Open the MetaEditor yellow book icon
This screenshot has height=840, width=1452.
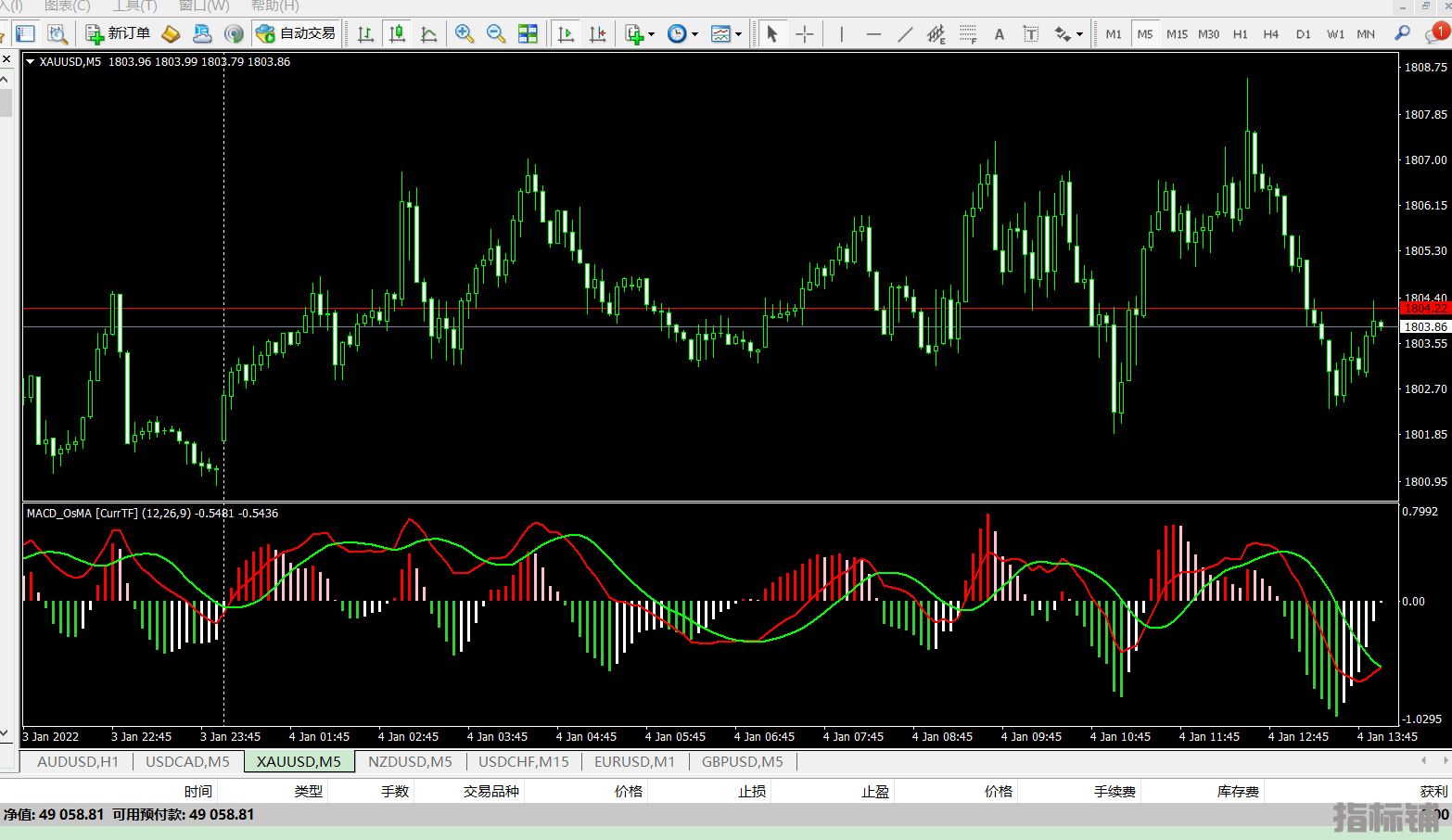pos(171,34)
